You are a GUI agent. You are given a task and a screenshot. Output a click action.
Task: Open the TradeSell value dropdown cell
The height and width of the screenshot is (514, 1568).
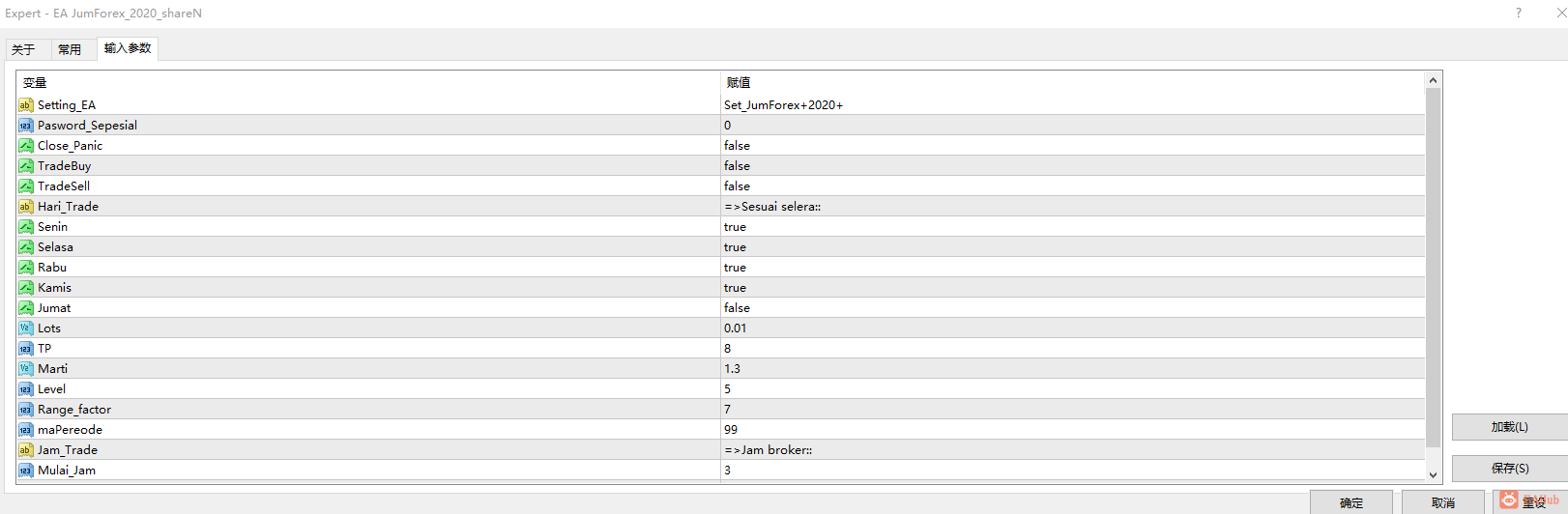point(1073,186)
